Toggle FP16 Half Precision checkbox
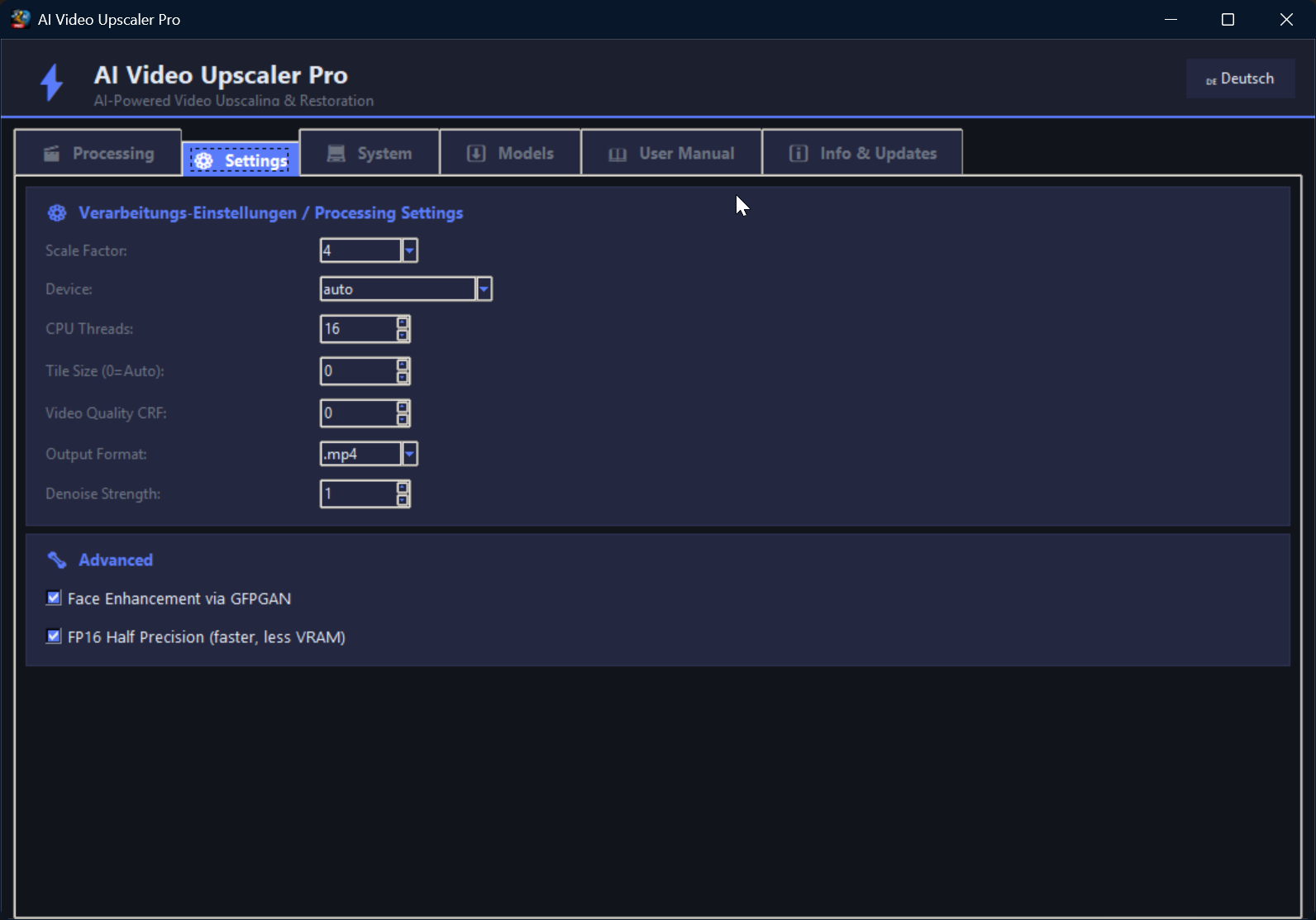The width and height of the screenshot is (1316, 920). coord(54,636)
